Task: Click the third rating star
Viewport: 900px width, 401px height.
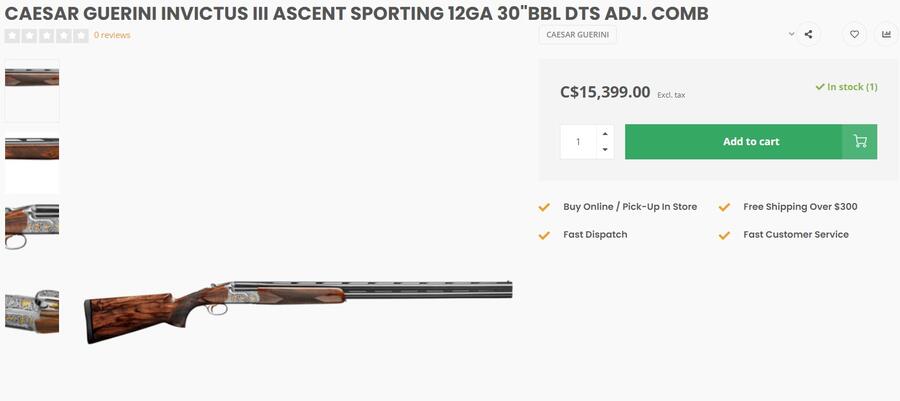Action: tap(46, 35)
